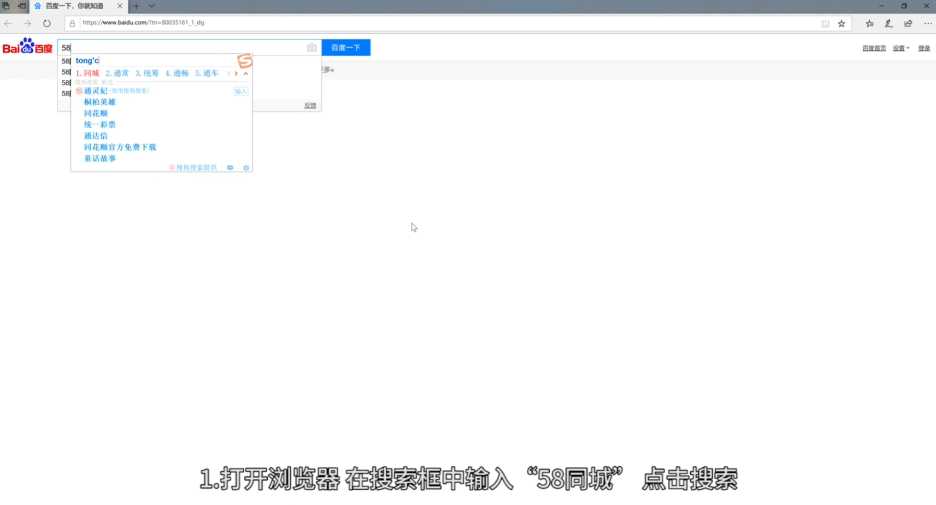Close the Baidu tab with X
936x505 pixels.
click(x=119, y=6)
